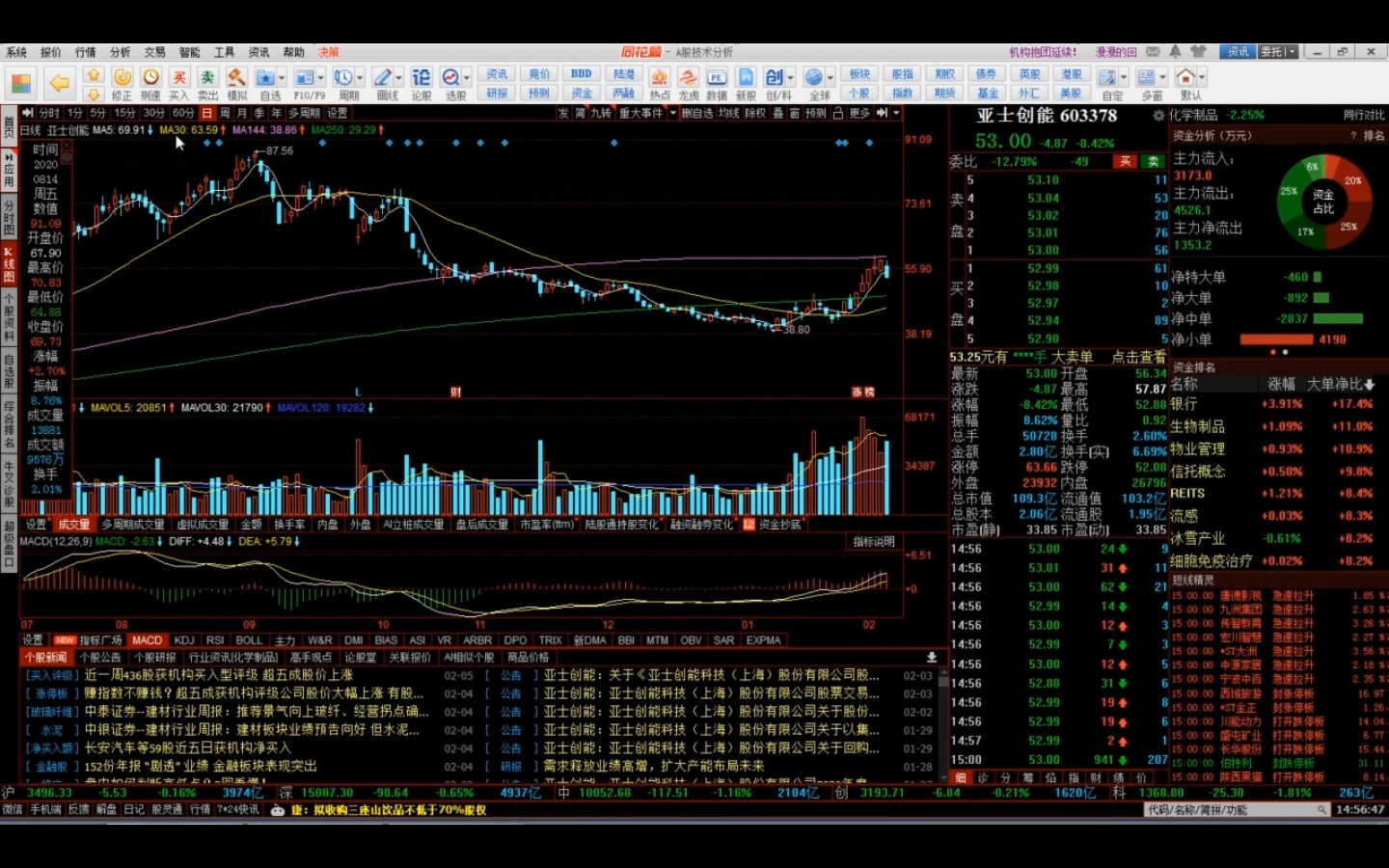Click the 同行对比 peer comparison link
Screen dimensions: 1389x868
pos(1364,115)
